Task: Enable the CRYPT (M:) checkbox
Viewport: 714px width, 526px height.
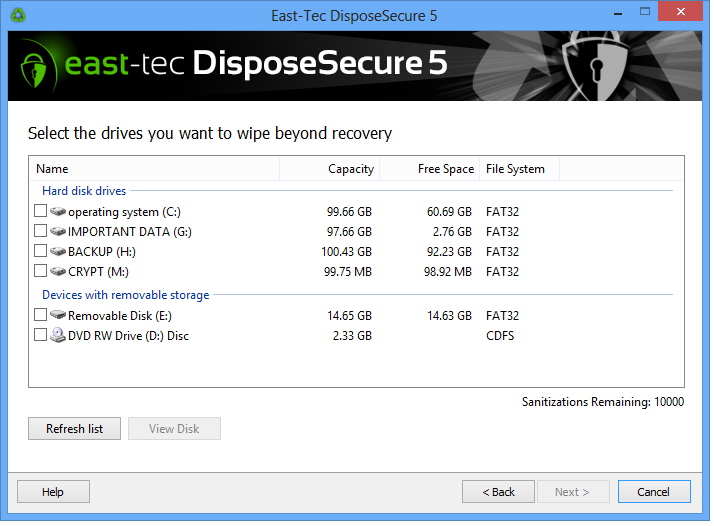Action: tap(41, 271)
